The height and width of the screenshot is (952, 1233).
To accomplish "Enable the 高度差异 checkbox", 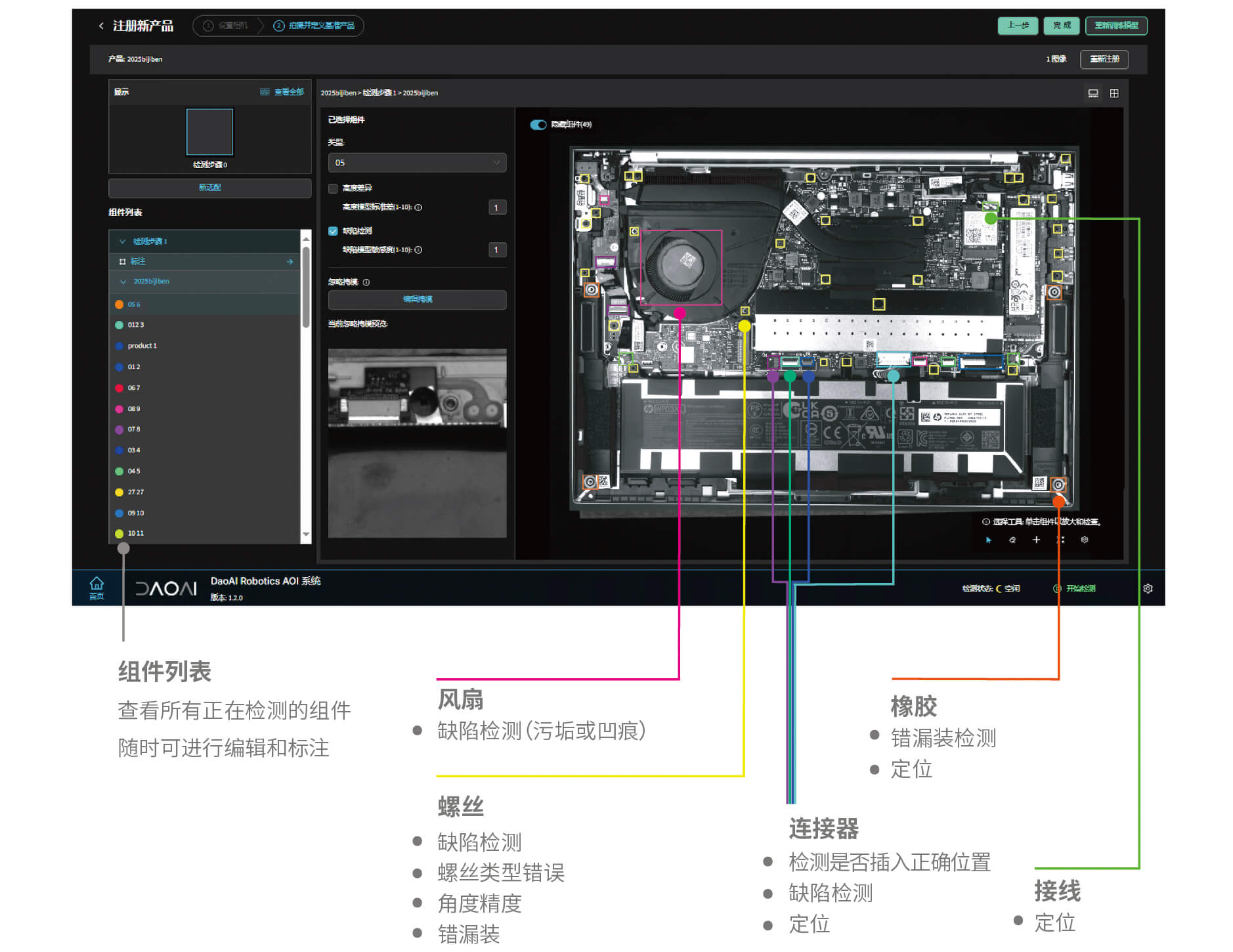I will [x=334, y=188].
